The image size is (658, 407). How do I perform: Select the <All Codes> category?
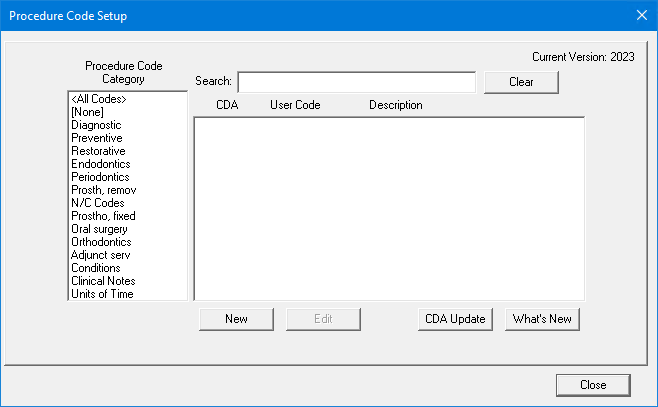(x=99, y=99)
